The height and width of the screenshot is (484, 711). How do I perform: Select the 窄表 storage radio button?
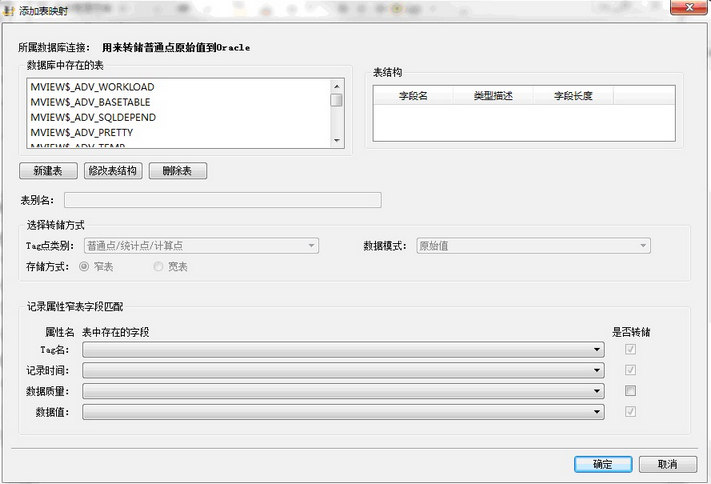point(84,266)
